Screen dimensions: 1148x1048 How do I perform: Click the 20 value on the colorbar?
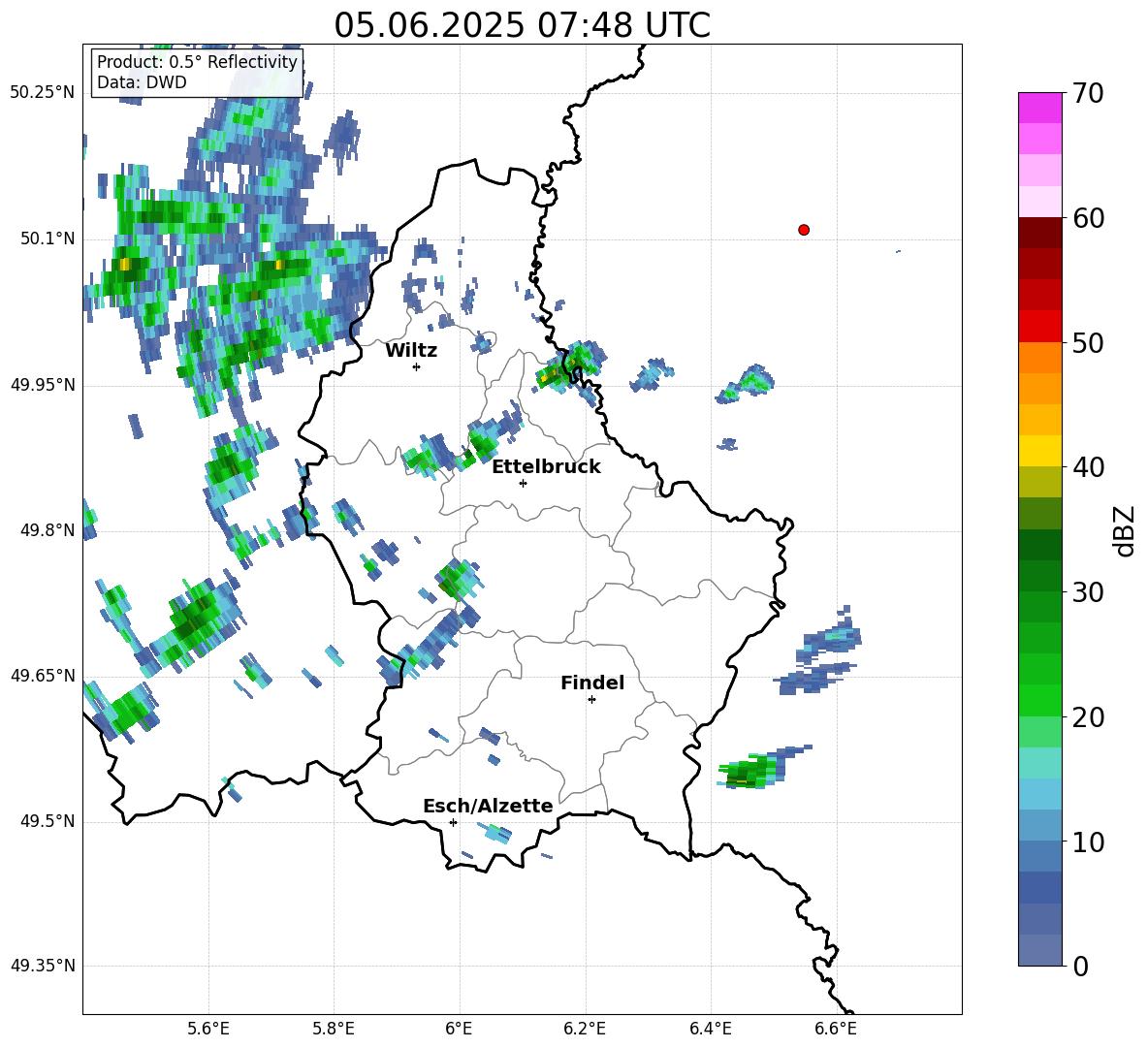[x=1088, y=717]
